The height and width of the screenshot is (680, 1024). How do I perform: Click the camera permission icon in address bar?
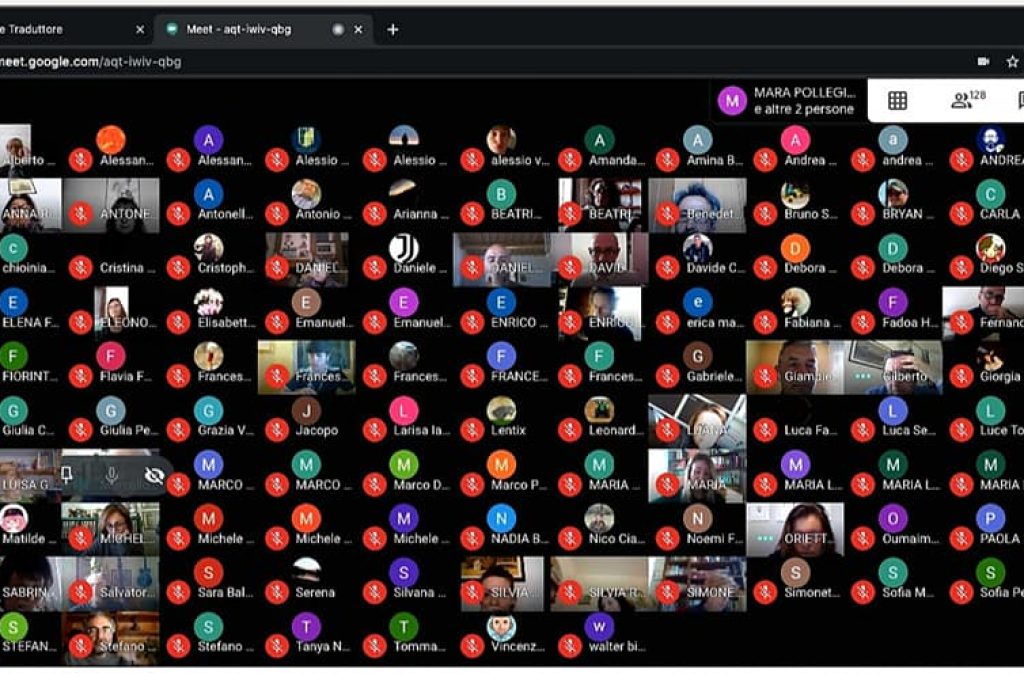coord(983,61)
